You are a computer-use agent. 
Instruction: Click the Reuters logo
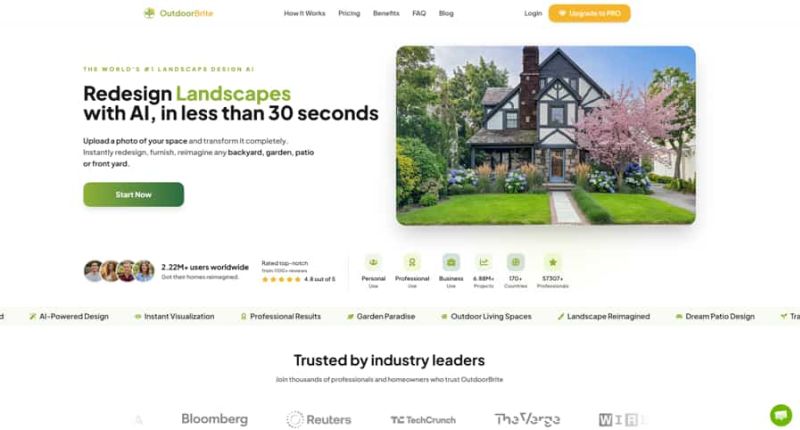[x=319, y=419]
